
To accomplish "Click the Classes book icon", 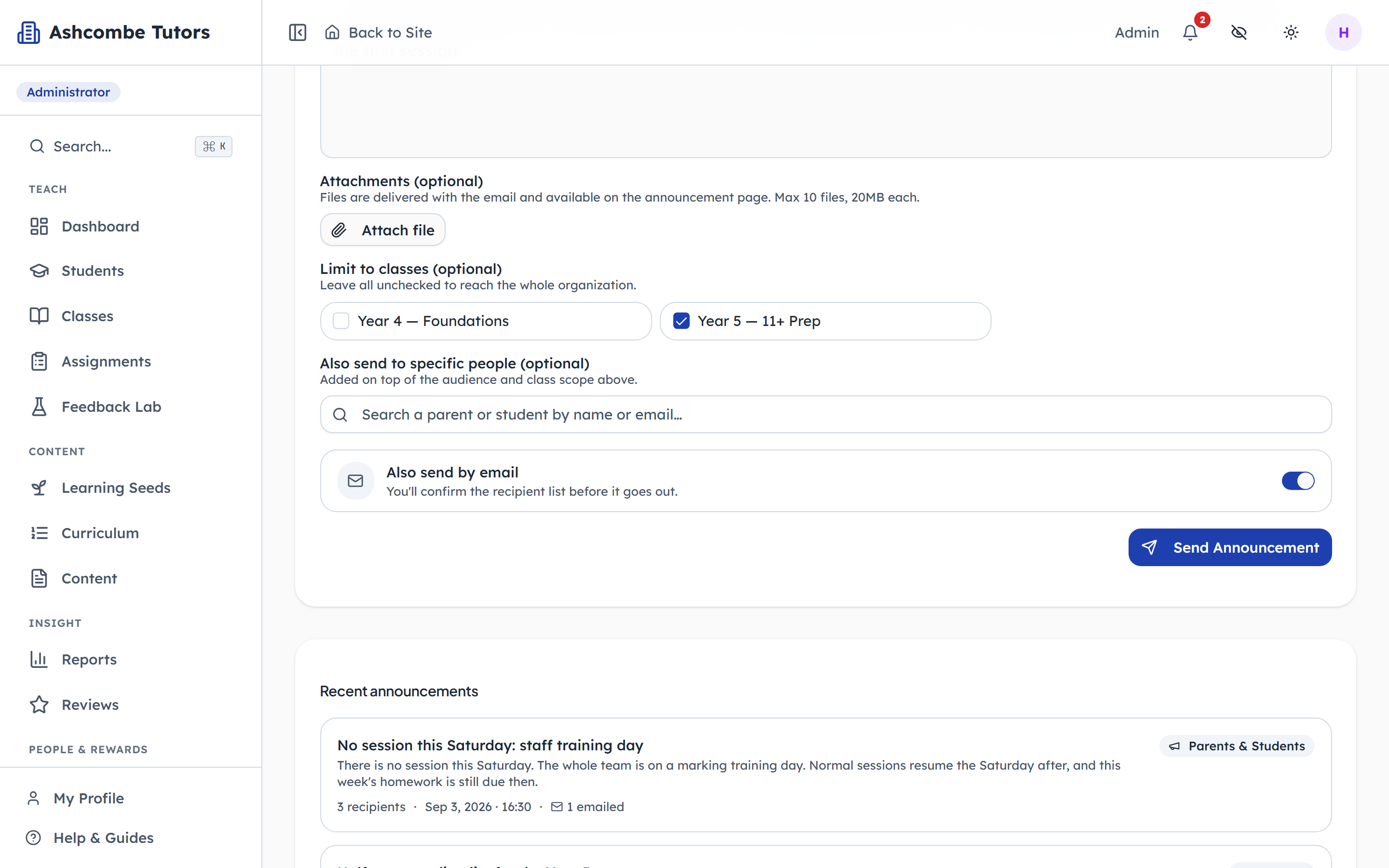I will [39, 316].
